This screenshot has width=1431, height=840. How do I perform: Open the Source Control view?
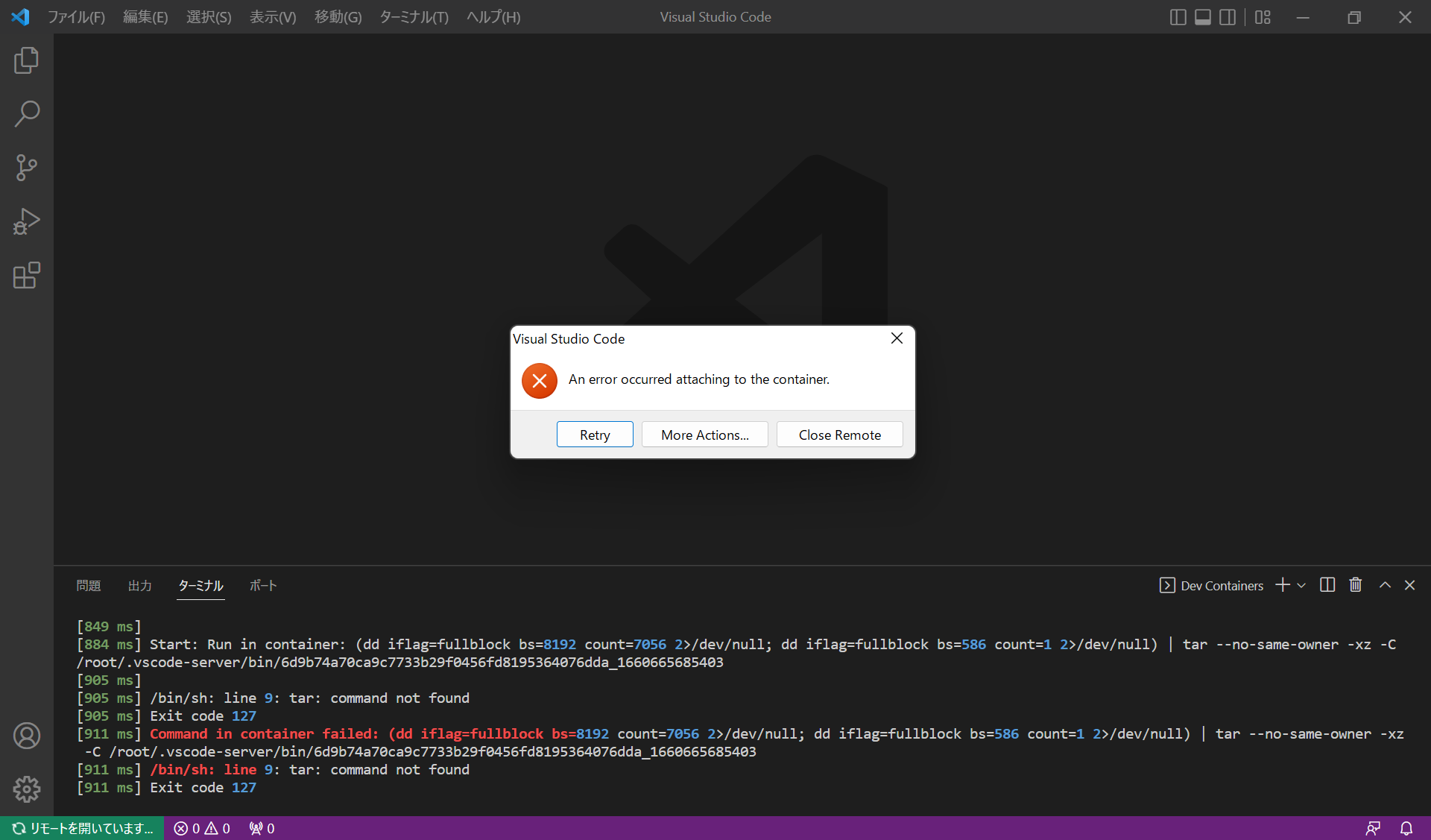pyautogui.click(x=26, y=168)
